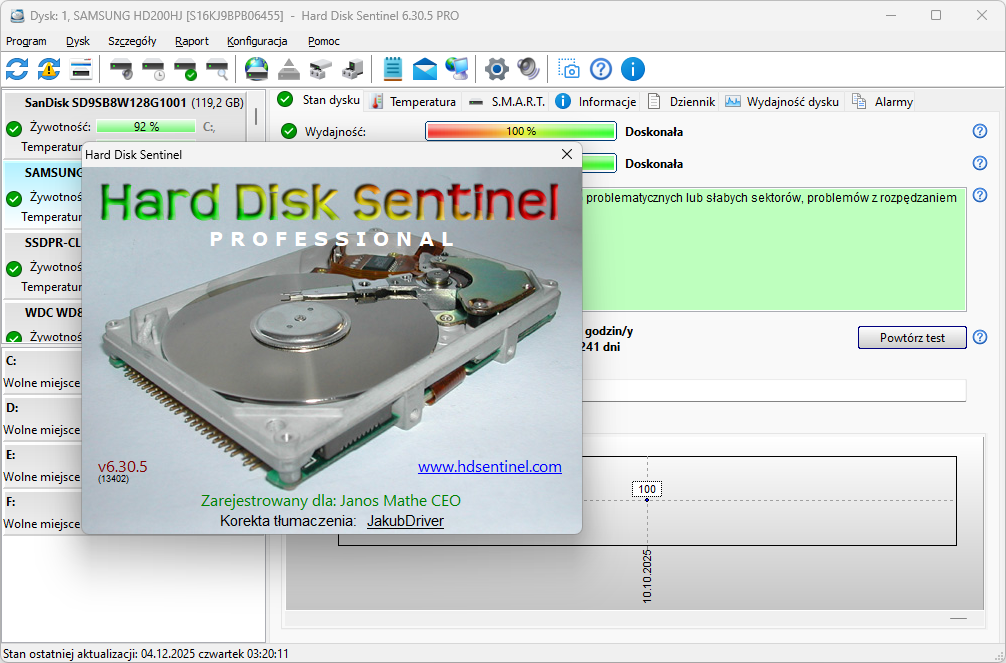This screenshot has width=1006, height=663.
Task: Click the v6.30.5 version text in dialog
Action: (123, 467)
